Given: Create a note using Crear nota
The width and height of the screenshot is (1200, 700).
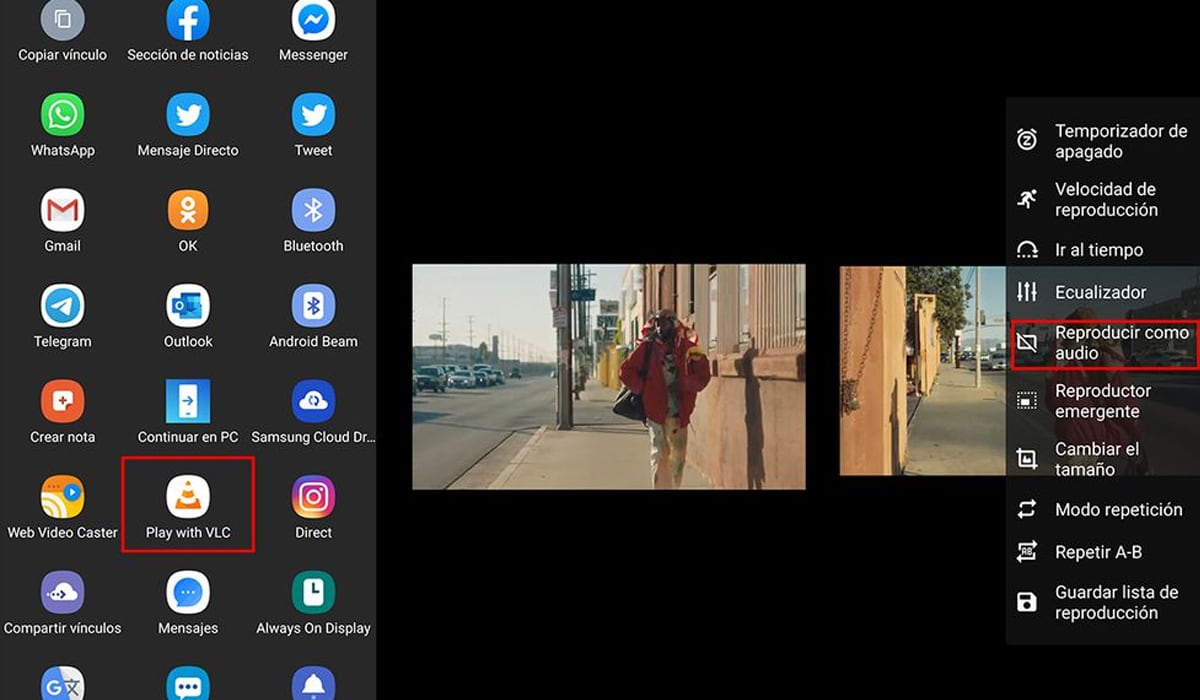Looking at the screenshot, I should [62, 410].
